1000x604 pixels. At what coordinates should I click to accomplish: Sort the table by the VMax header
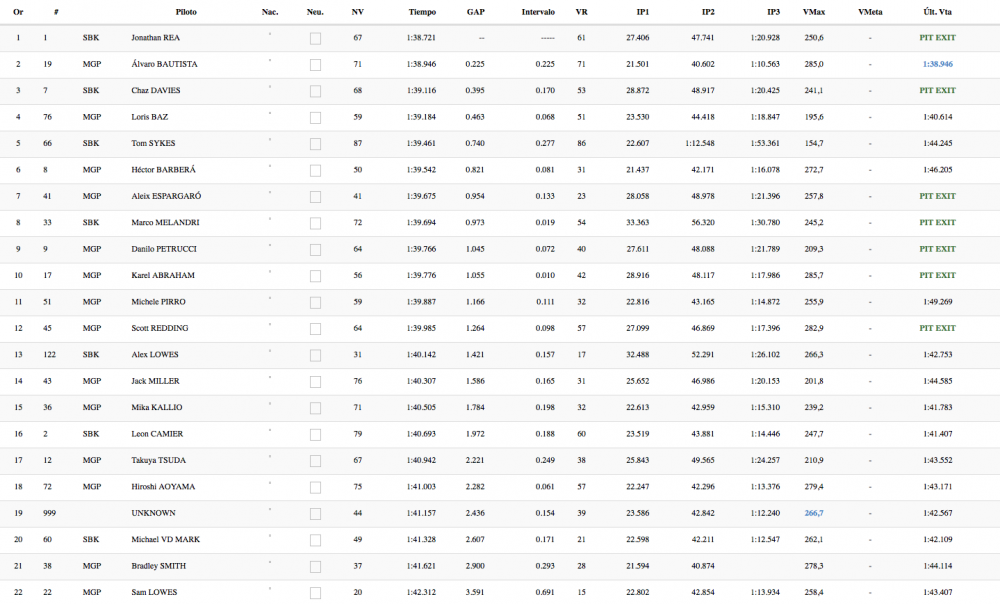[813, 12]
